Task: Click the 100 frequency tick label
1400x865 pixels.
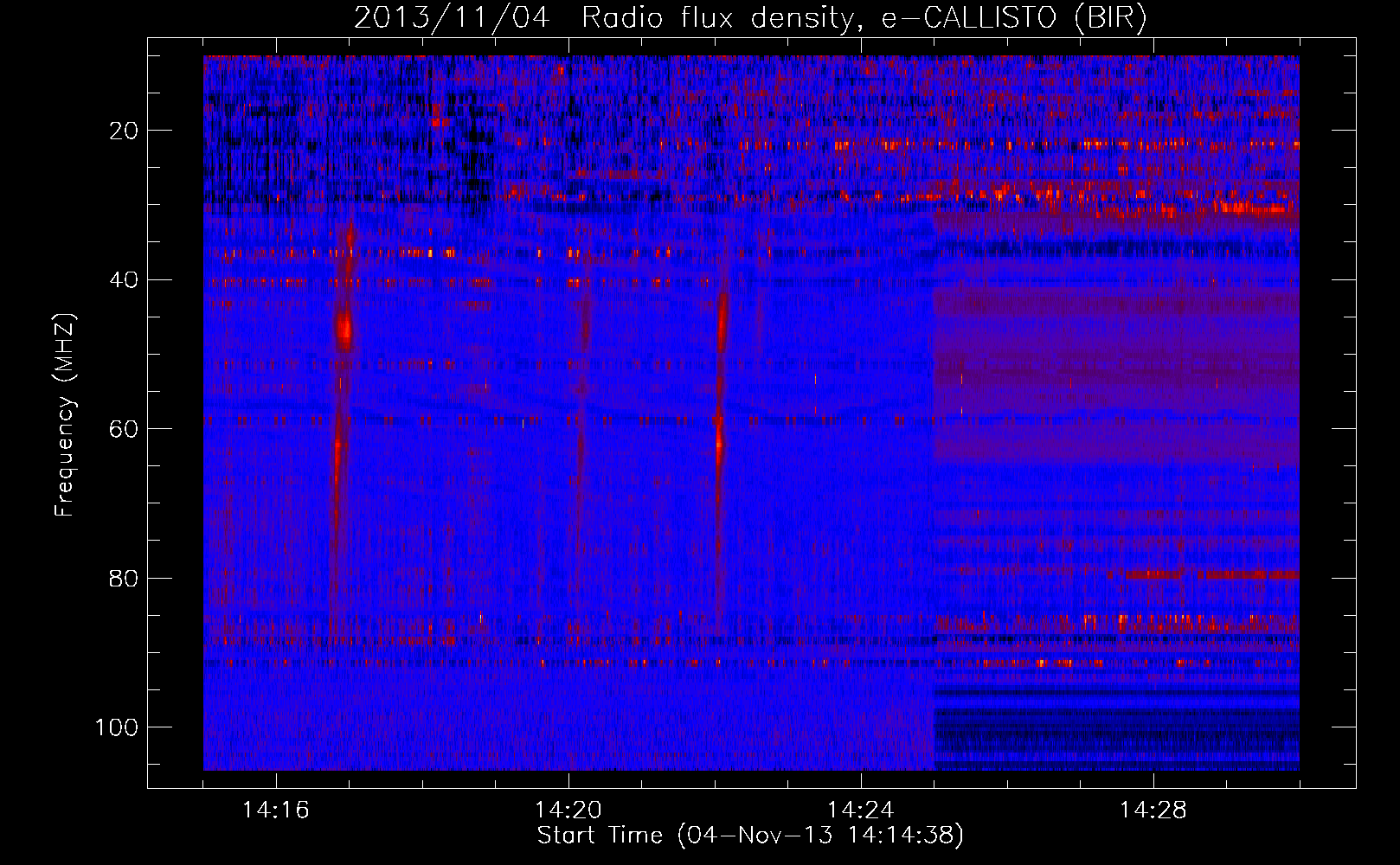Action: click(117, 727)
